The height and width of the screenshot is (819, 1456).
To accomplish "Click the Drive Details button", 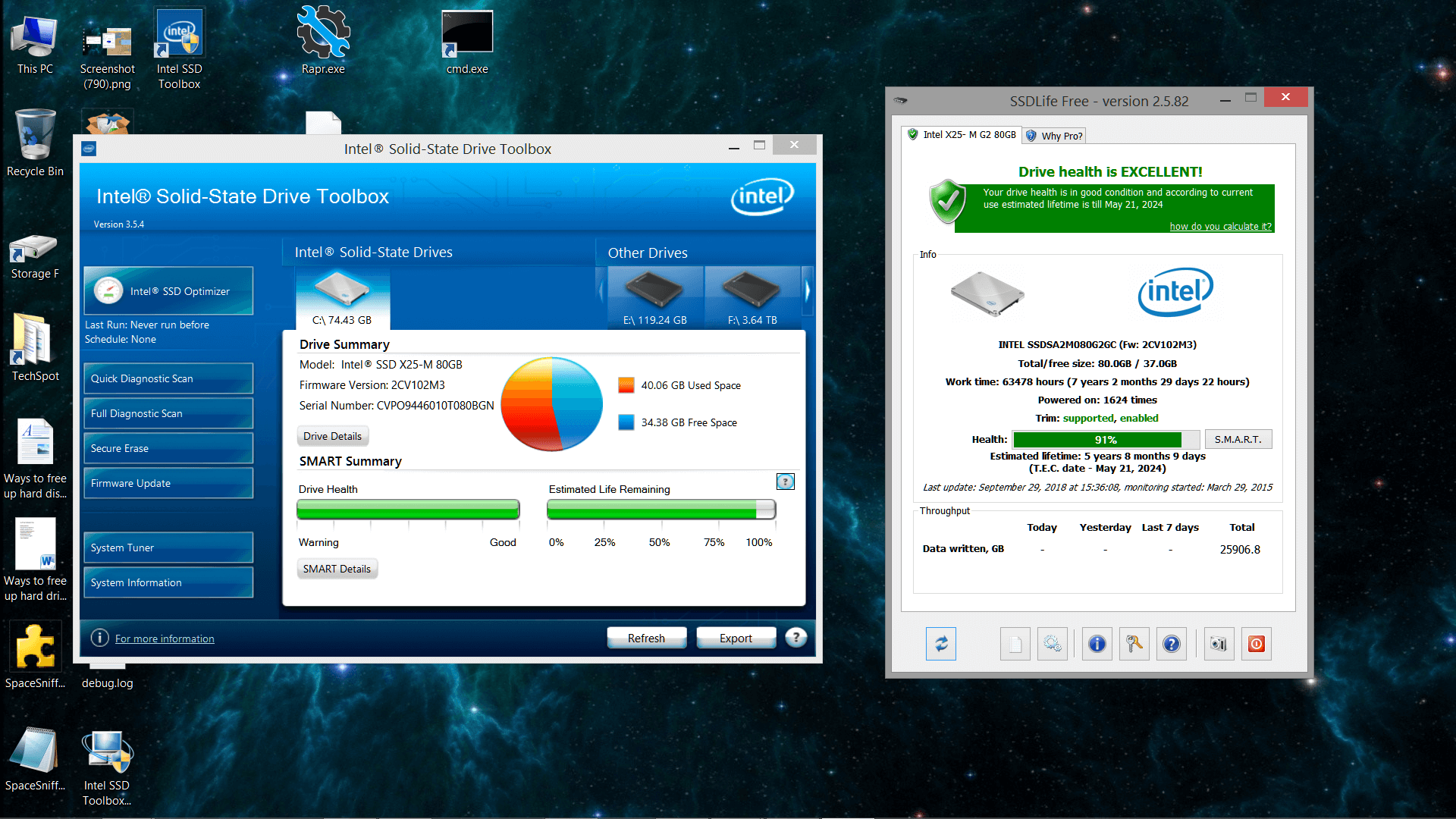I will [x=333, y=436].
